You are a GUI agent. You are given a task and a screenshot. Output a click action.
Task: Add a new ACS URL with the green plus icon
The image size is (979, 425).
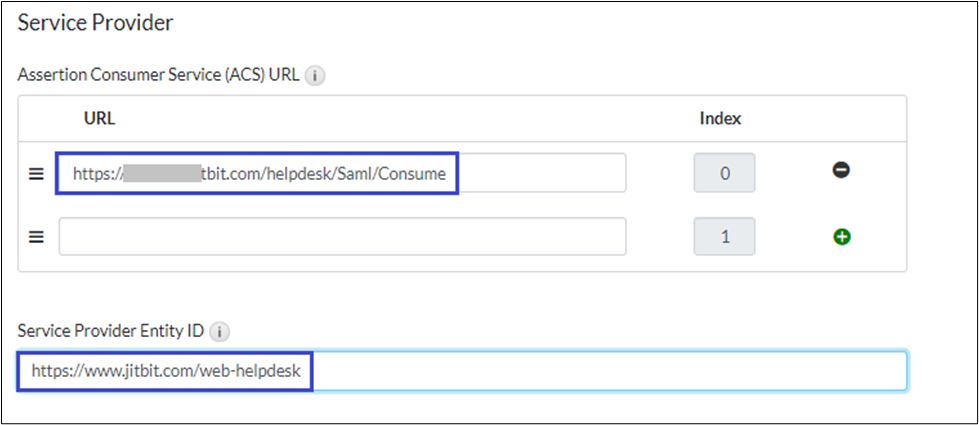point(841,237)
